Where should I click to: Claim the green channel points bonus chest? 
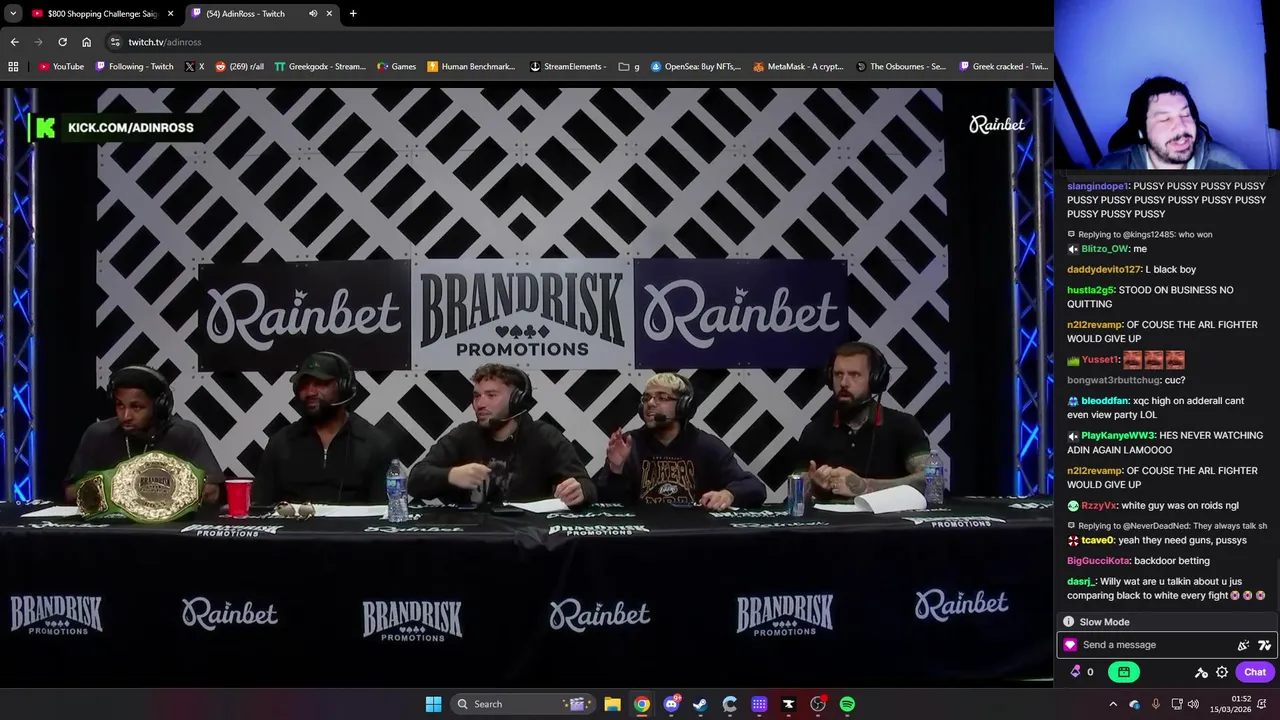pos(1124,672)
